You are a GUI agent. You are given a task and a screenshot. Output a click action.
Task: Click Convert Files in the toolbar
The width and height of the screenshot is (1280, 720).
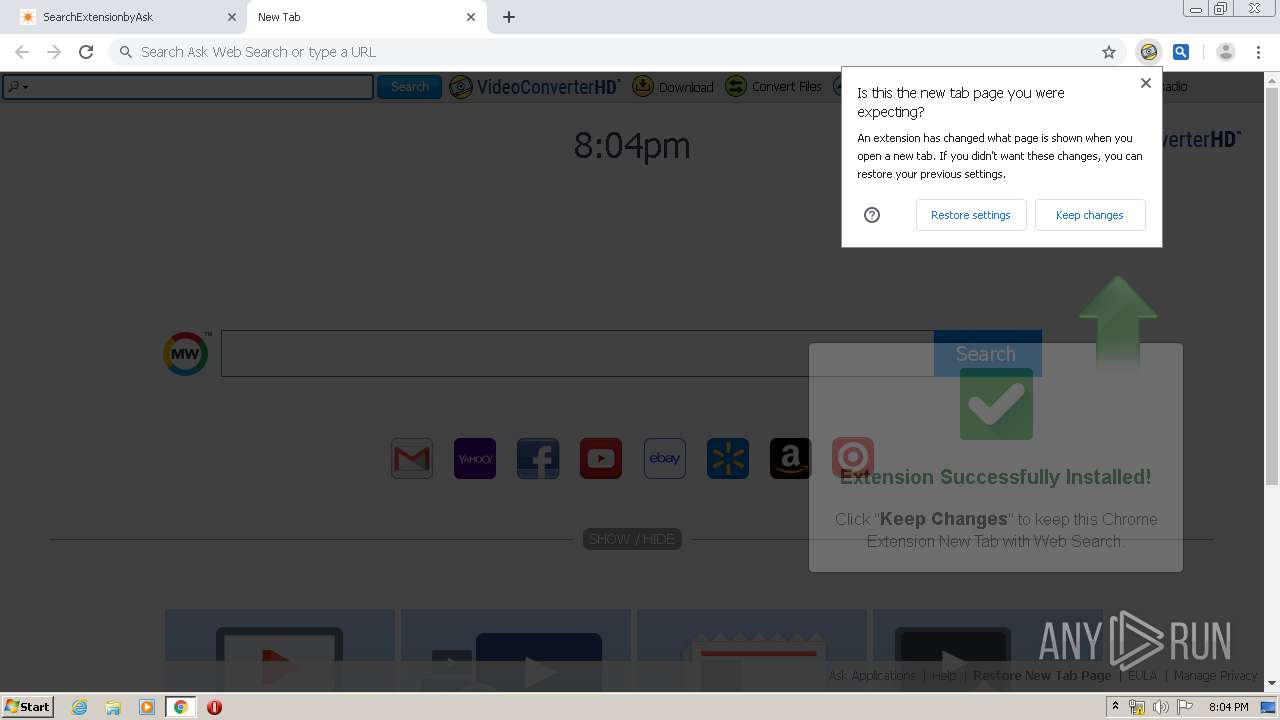774,87
